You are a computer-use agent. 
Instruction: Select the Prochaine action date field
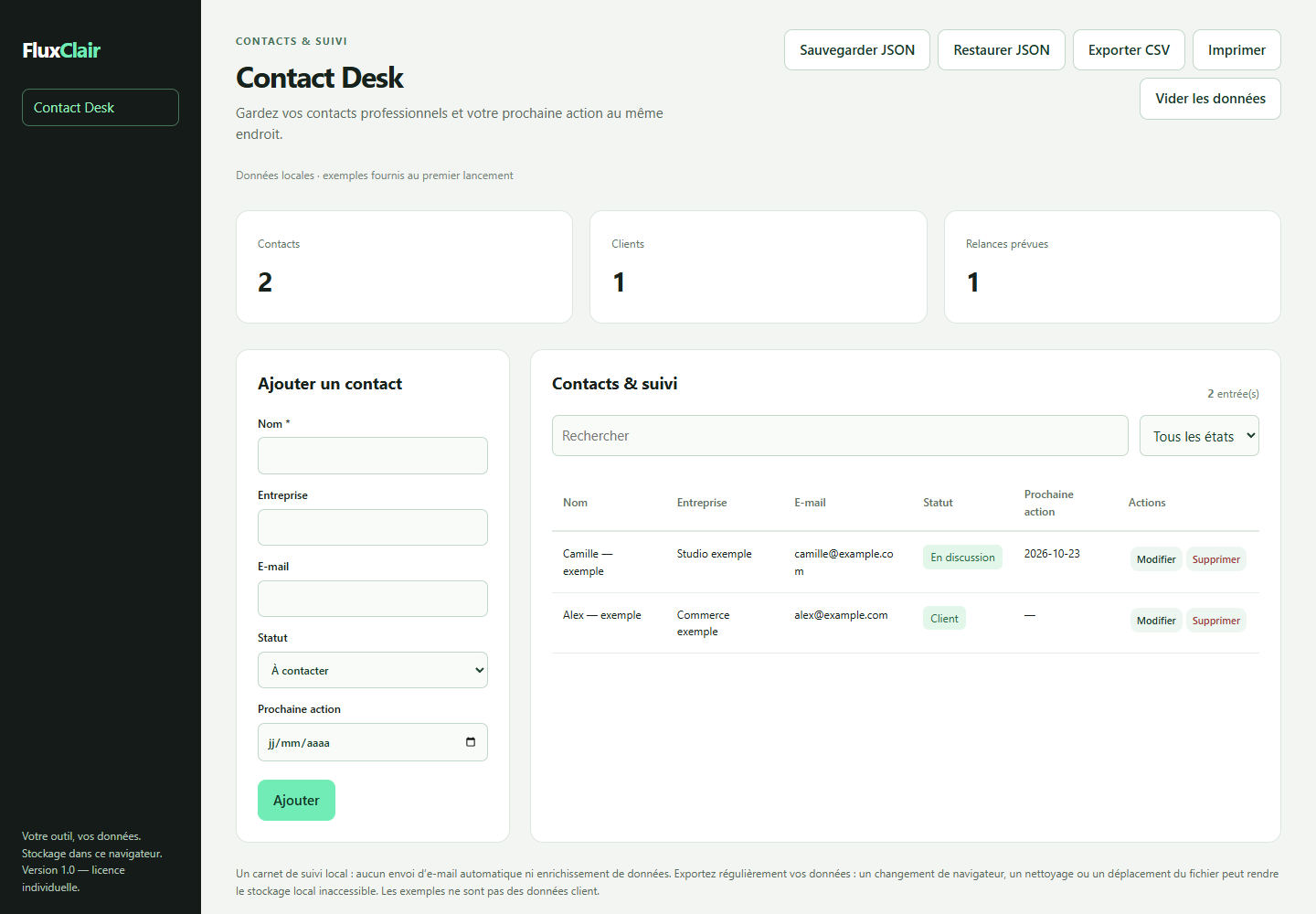[373, 742]
